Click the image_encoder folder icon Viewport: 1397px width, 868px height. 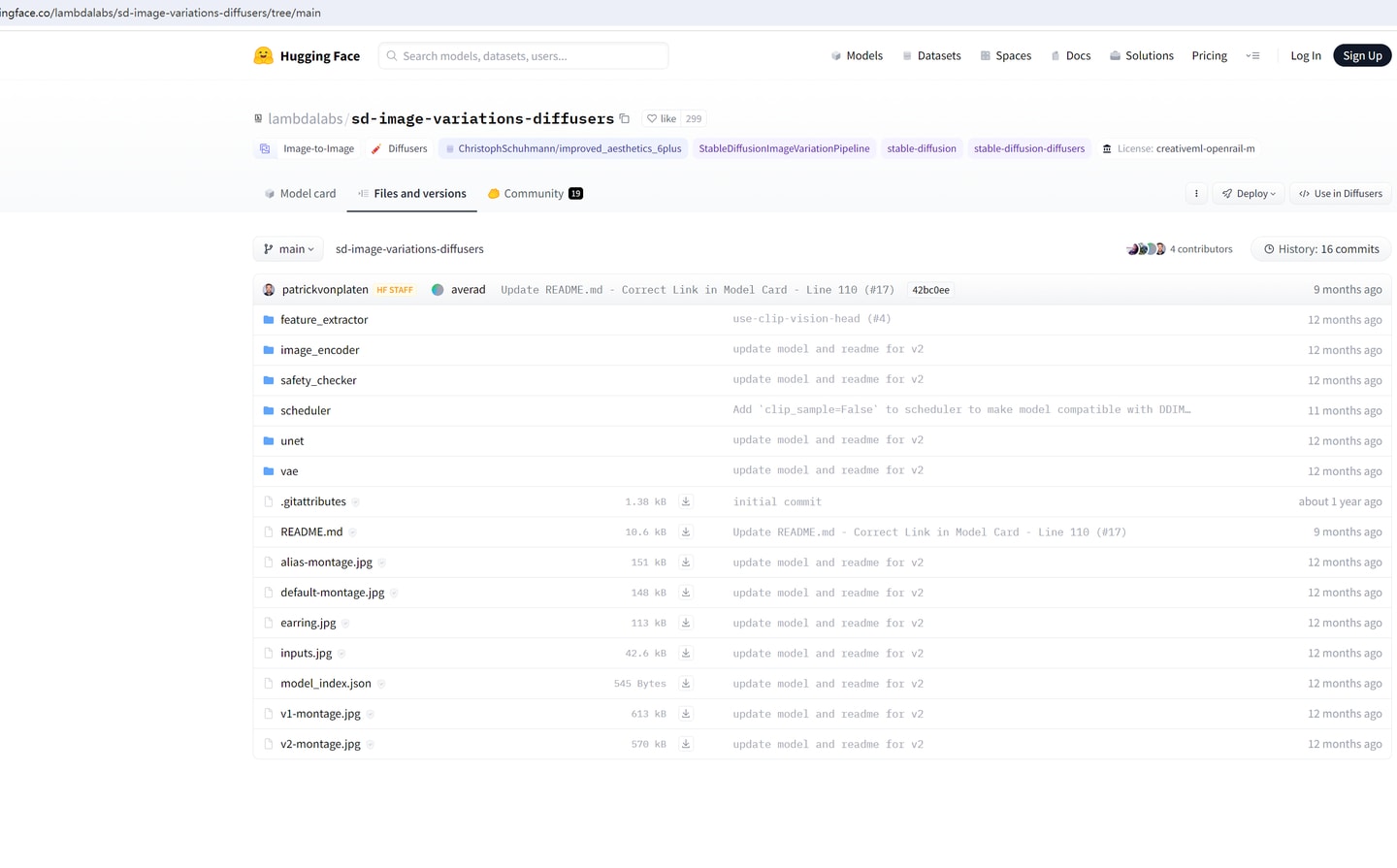click(269, 350)
